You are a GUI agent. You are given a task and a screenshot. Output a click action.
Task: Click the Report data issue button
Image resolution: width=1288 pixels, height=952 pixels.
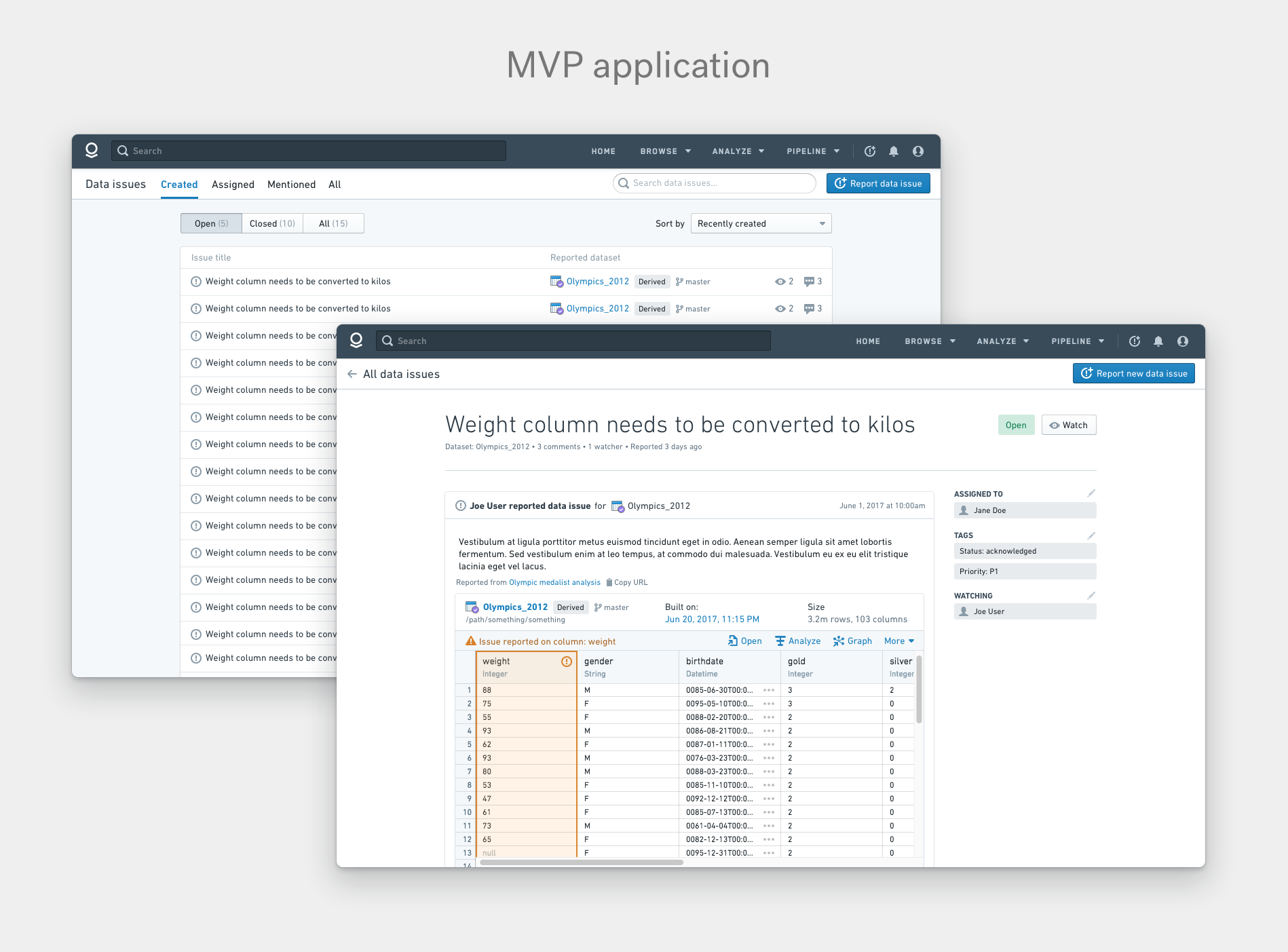click(878, 183)
